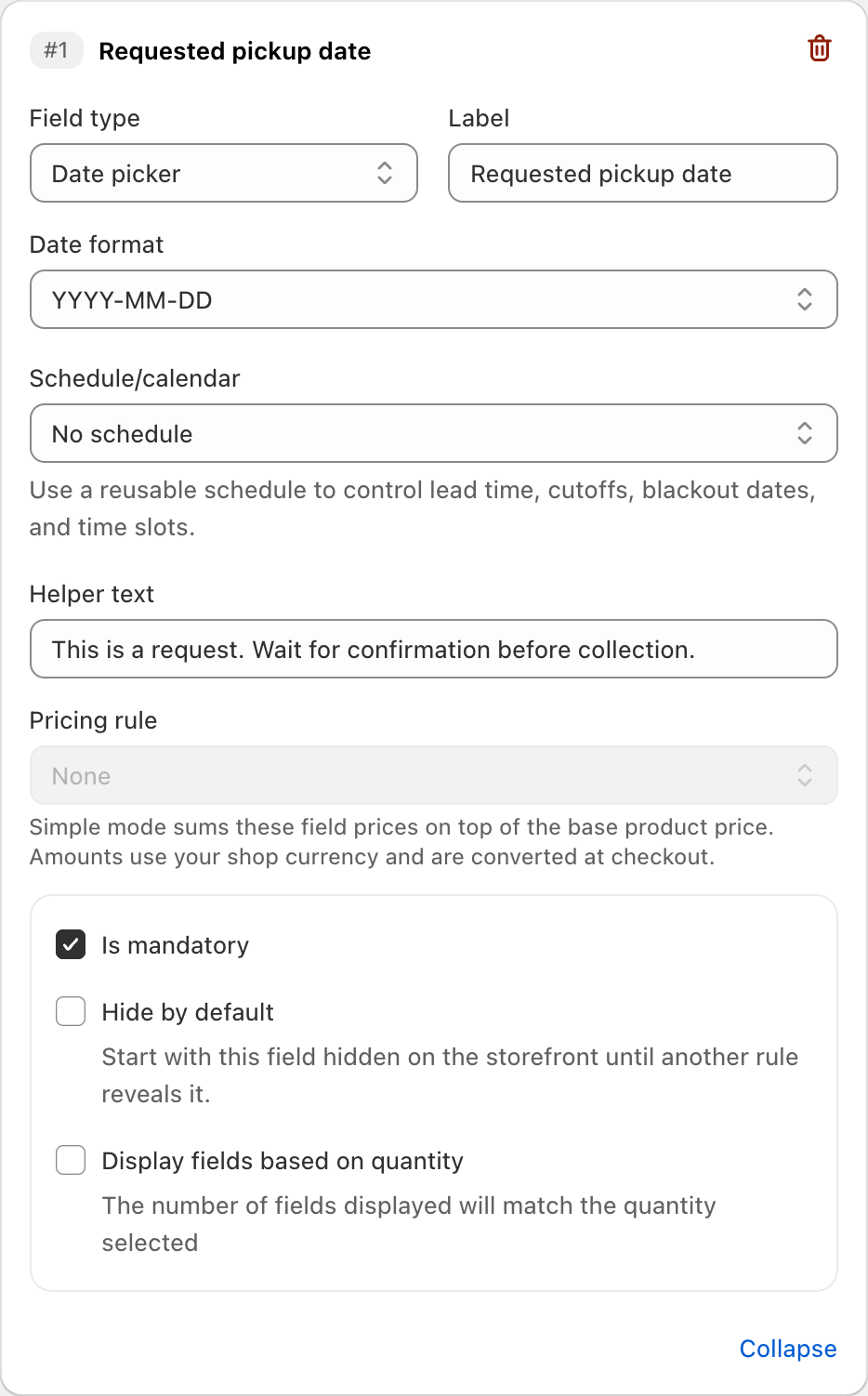The width and height of the screenshot is (868, 1396).
Task: Tick Display fields based on quantity checkbox
Action: pos(71,1160)
